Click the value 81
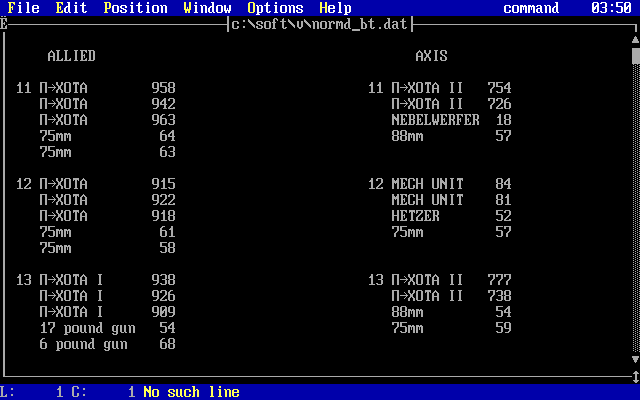640x400 pixels. 503,200
